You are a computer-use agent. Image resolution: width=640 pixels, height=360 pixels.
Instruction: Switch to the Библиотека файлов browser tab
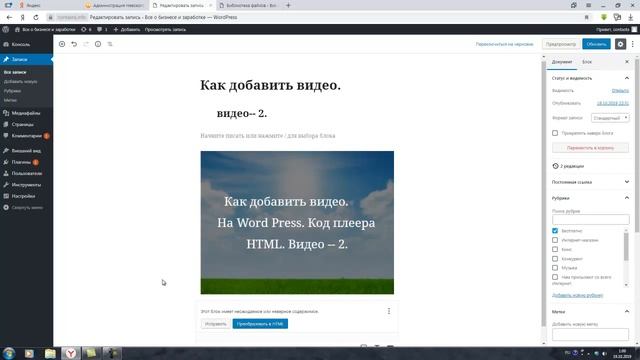click(249, 5)
